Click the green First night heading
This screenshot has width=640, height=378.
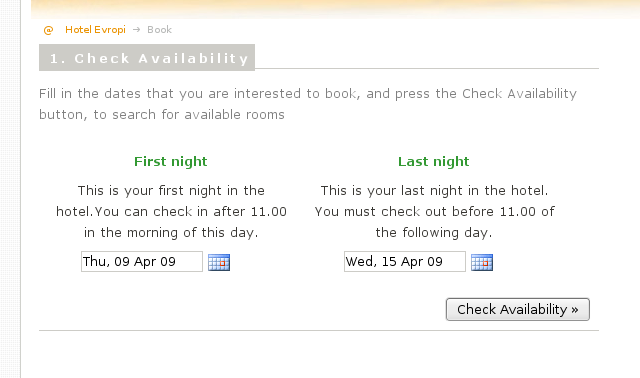point(171,162)
